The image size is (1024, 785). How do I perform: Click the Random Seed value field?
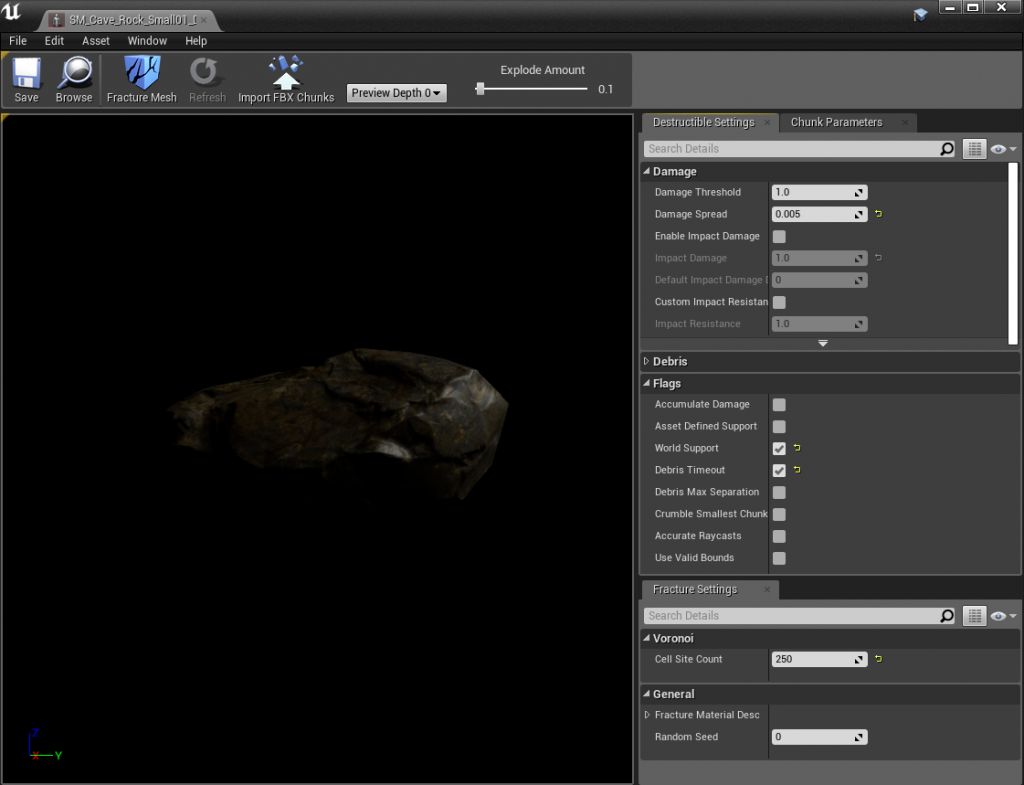[819, 737]
